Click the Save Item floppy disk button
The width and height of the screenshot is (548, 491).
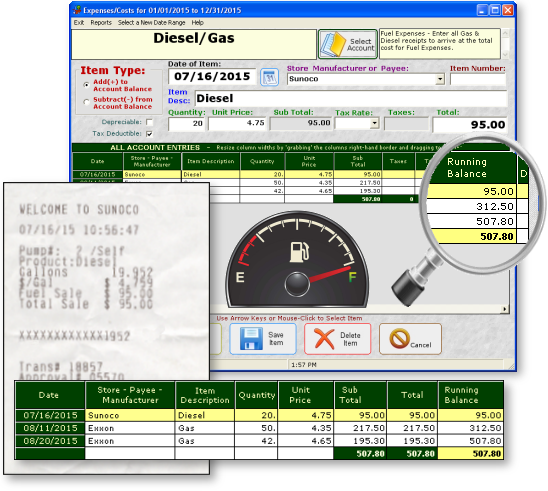coord(263,339)
